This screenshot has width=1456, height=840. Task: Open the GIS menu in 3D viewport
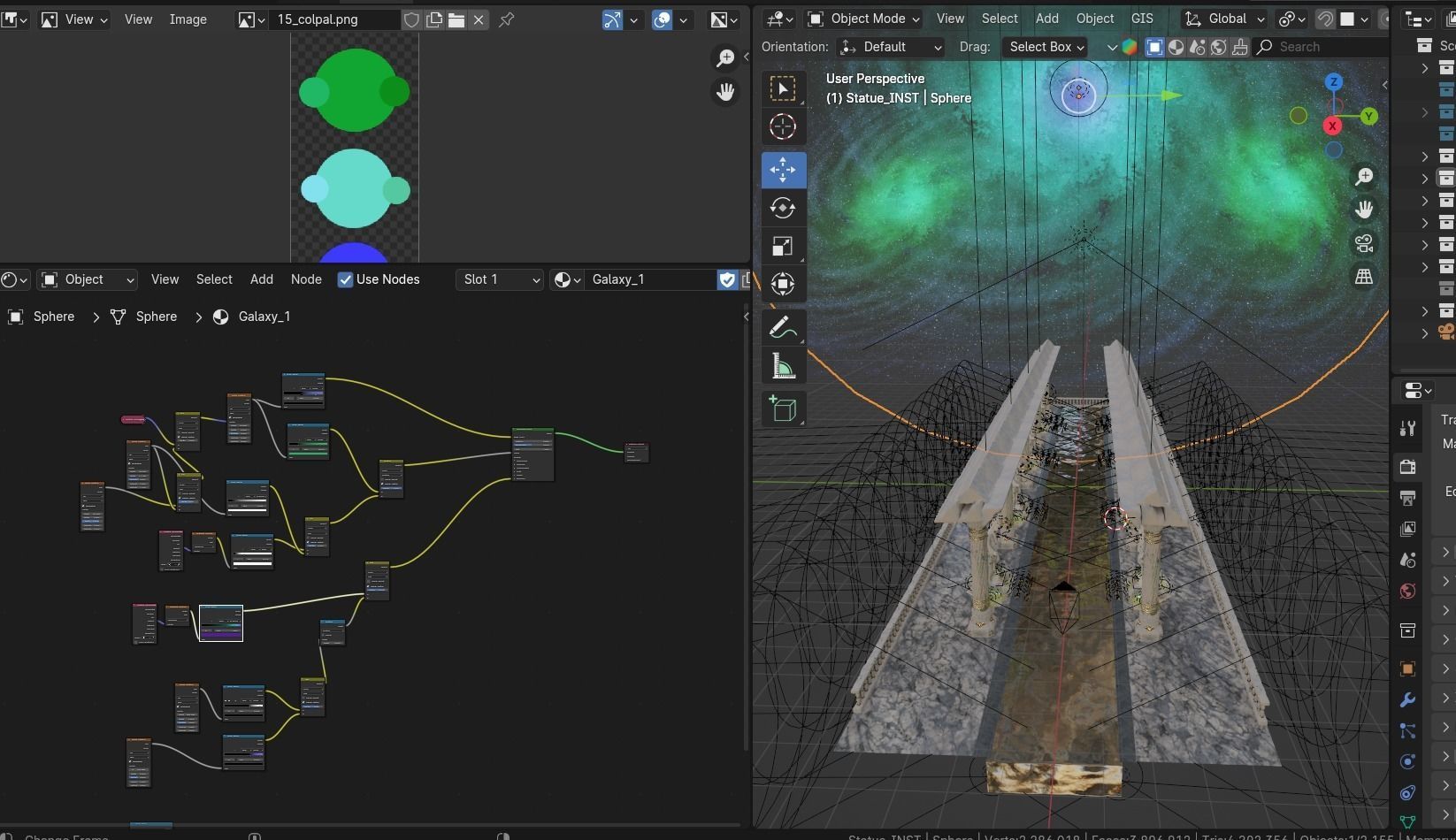tap(1142, 19)
